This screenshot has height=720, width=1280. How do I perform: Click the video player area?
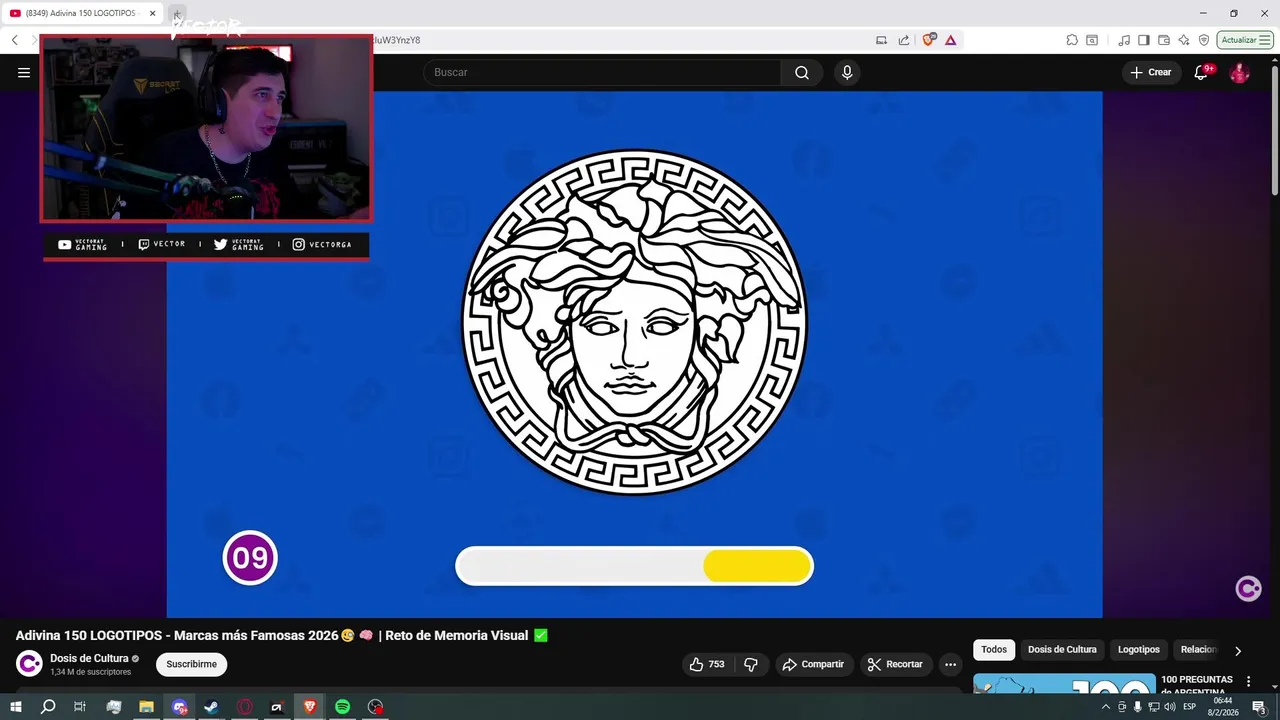click(x=634, y=354)
